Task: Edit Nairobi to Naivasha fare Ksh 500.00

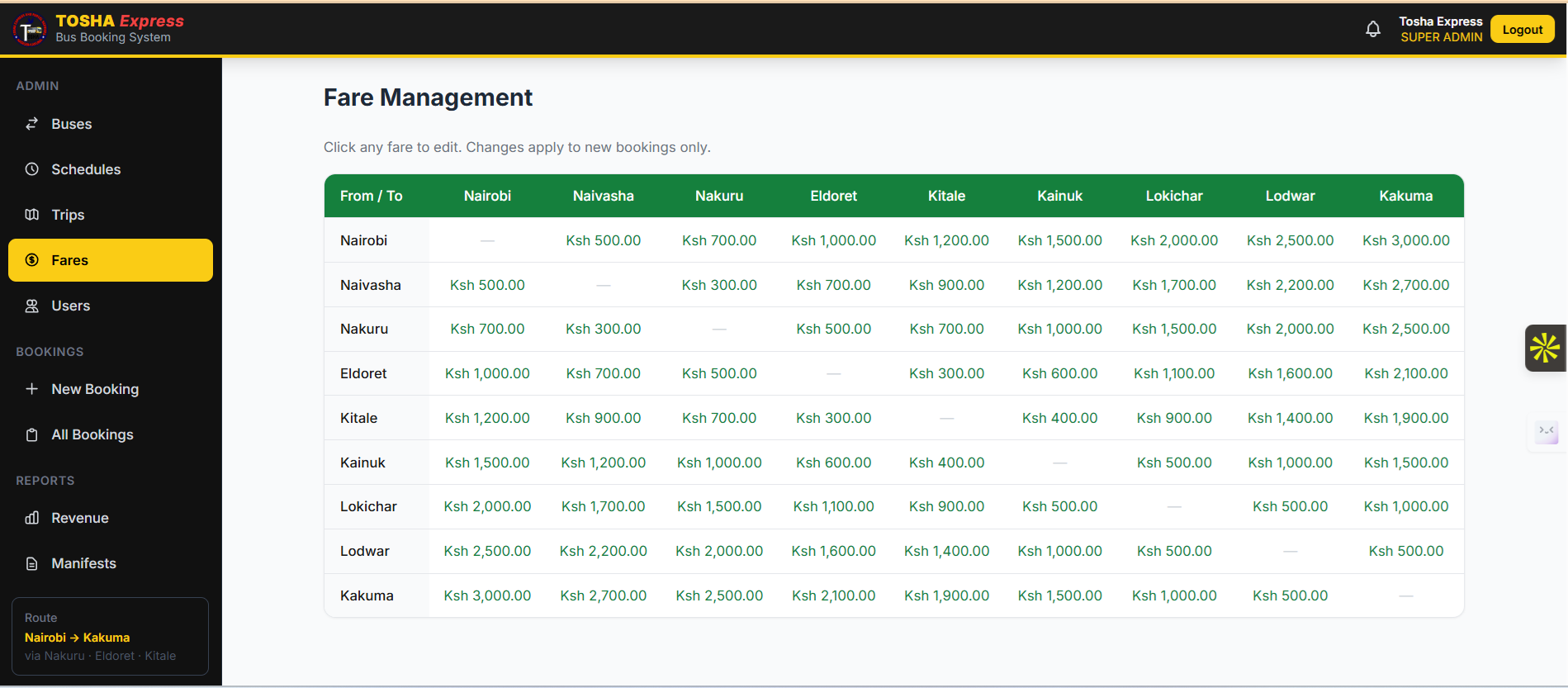Action: (604, 240)
